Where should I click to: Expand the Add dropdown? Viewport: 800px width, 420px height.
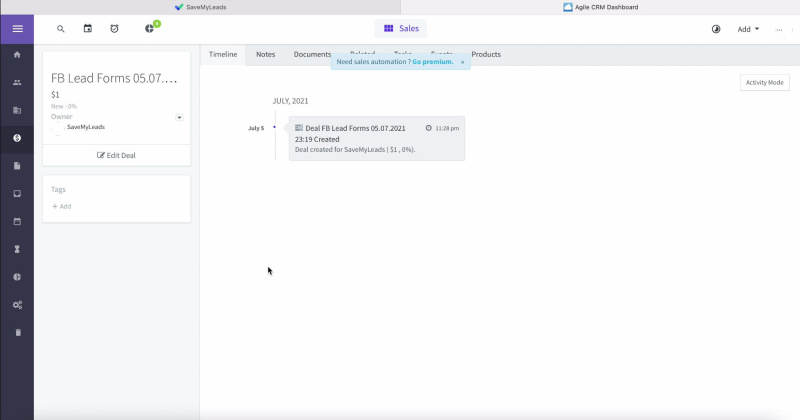[x=748, y=29]
